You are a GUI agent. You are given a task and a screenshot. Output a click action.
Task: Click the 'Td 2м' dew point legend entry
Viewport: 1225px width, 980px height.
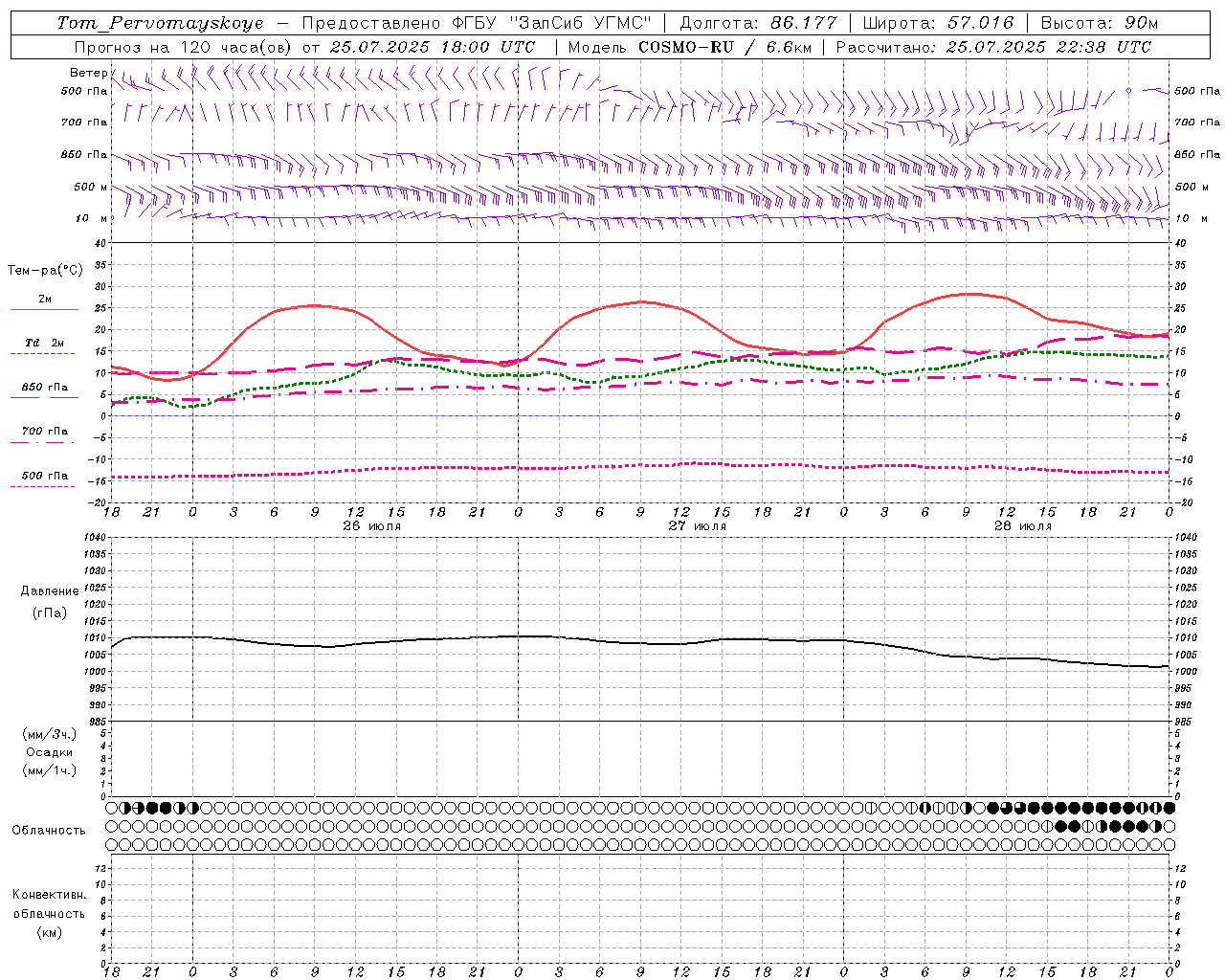tap(45, 343)
